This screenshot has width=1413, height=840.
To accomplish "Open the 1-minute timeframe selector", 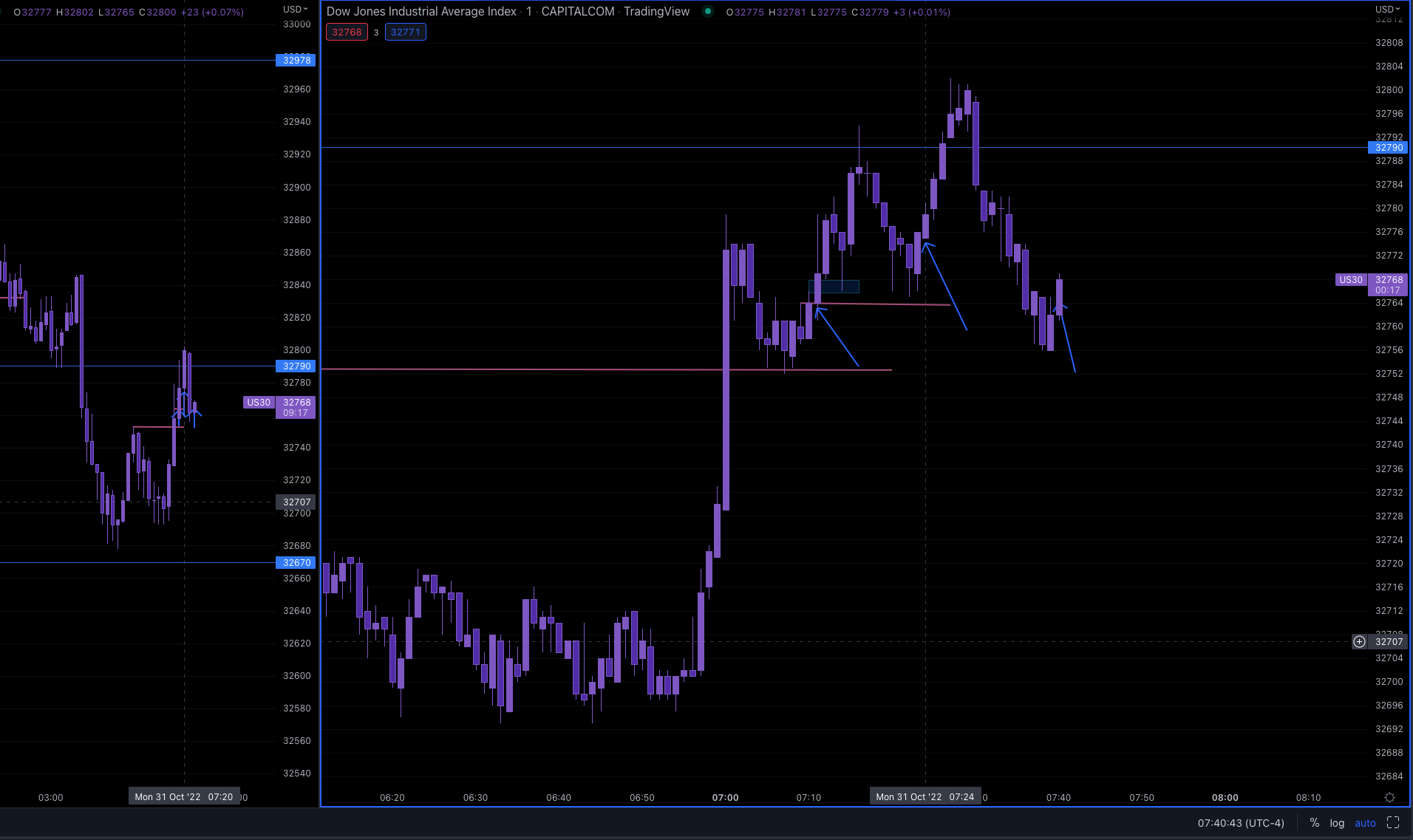I will [x=529, y=11].
